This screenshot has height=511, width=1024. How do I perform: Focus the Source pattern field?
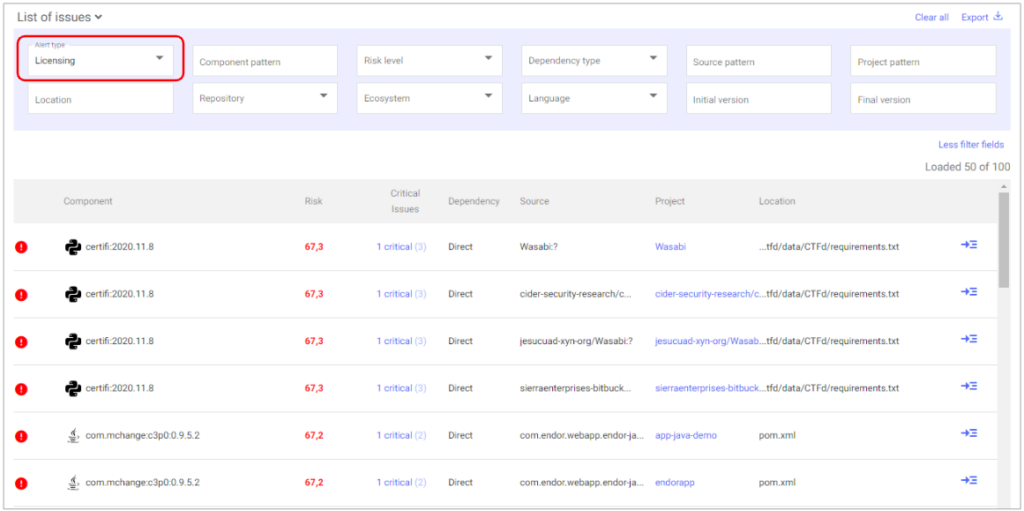click(x=758, y=61)
